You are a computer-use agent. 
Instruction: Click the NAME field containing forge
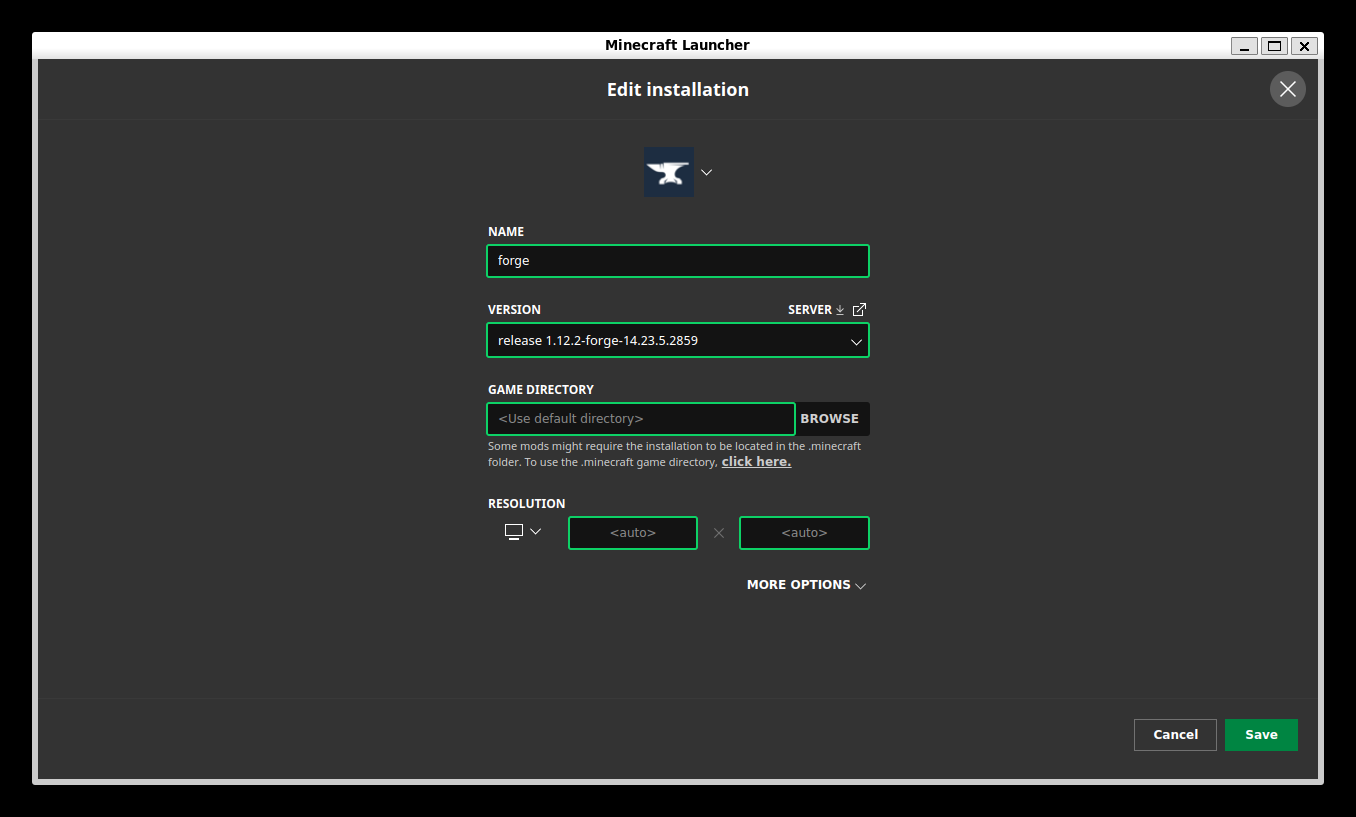click(678, 261)
